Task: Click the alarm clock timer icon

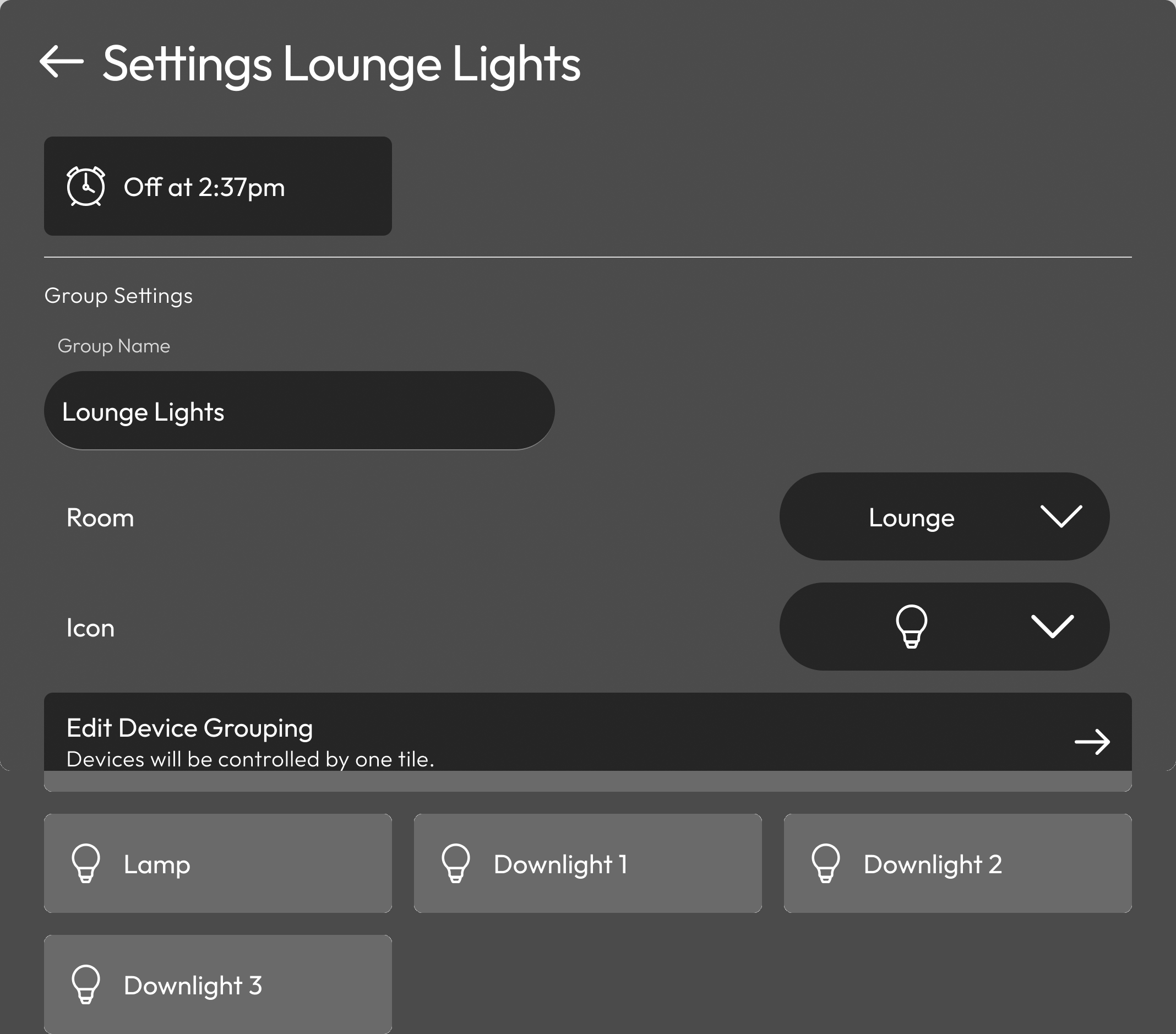Action: coord(86,186)
